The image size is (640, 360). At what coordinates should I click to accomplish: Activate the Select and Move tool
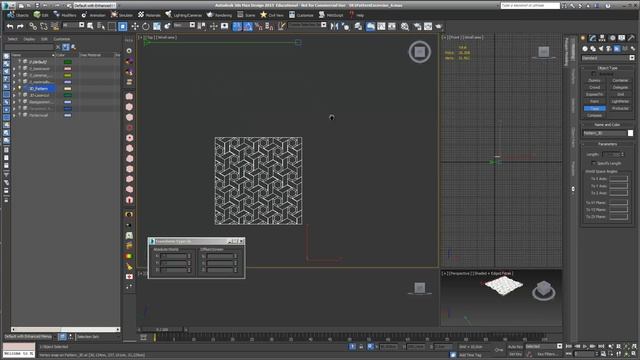[x=135, y=26]
